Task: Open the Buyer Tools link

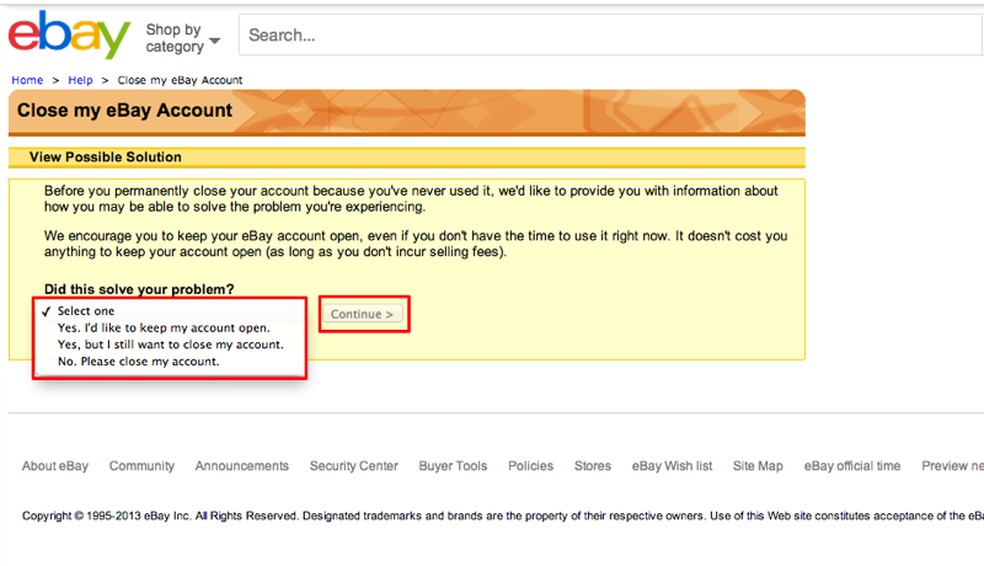Action: coord(453,466)
